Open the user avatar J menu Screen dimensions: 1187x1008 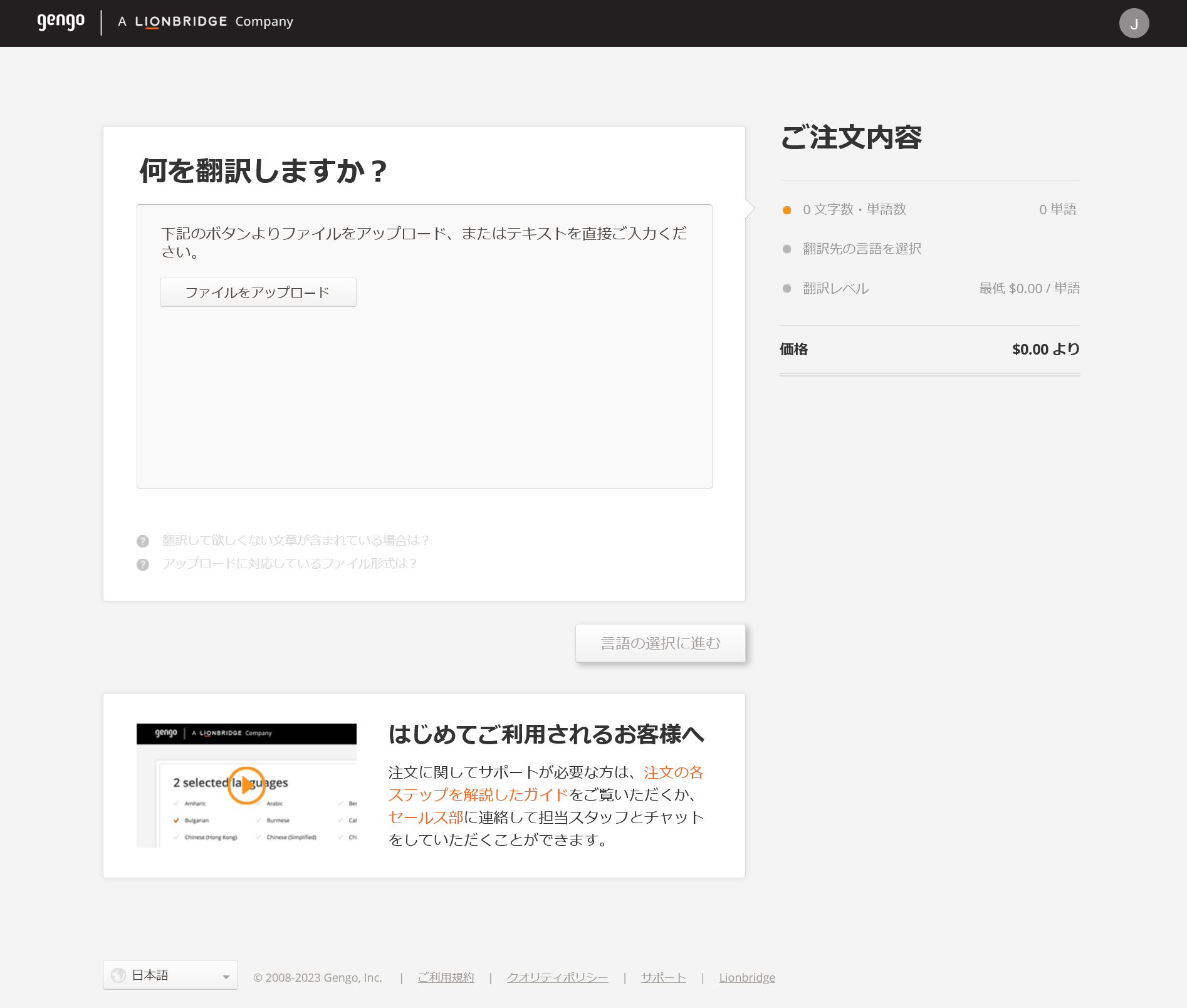1134,24
